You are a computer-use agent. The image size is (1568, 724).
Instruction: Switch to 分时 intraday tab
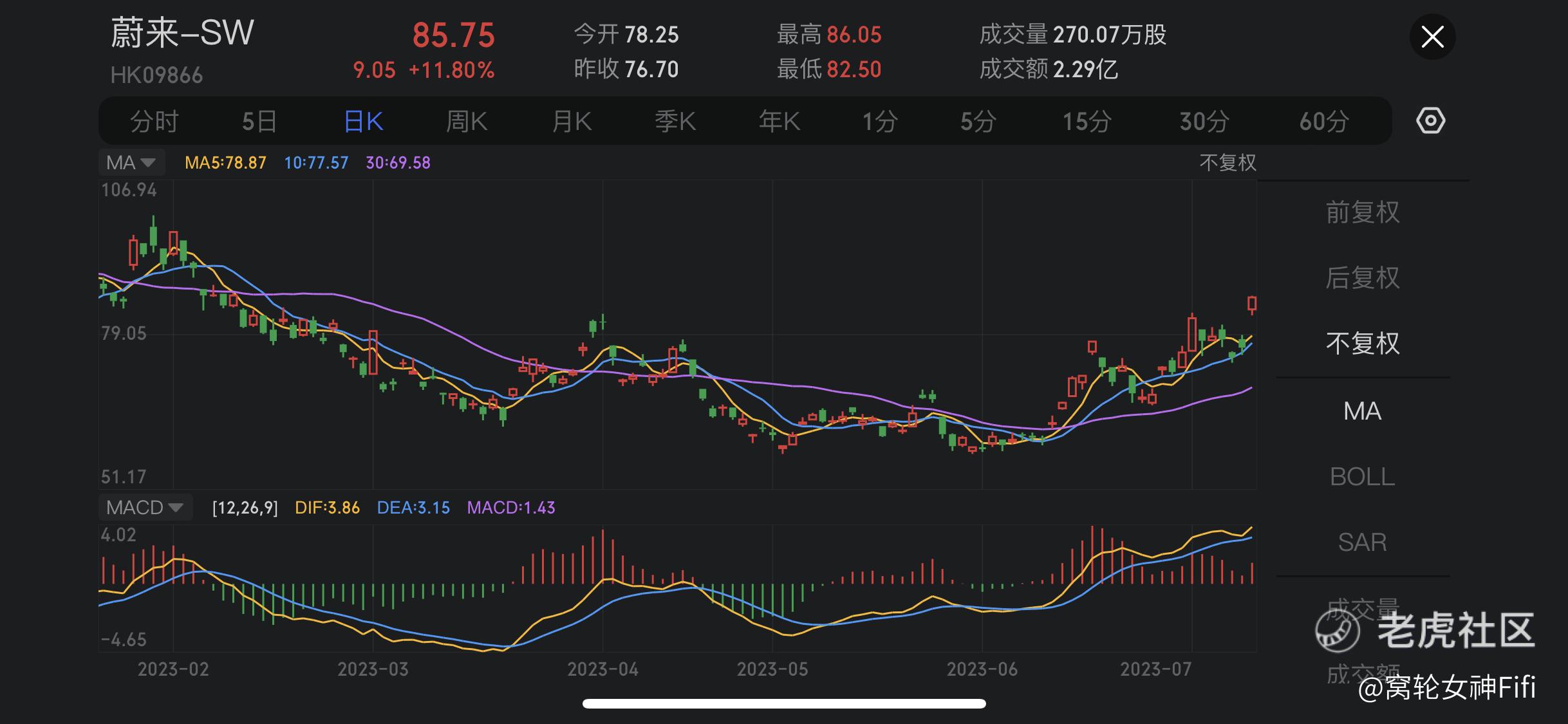(x=154, y=121)
